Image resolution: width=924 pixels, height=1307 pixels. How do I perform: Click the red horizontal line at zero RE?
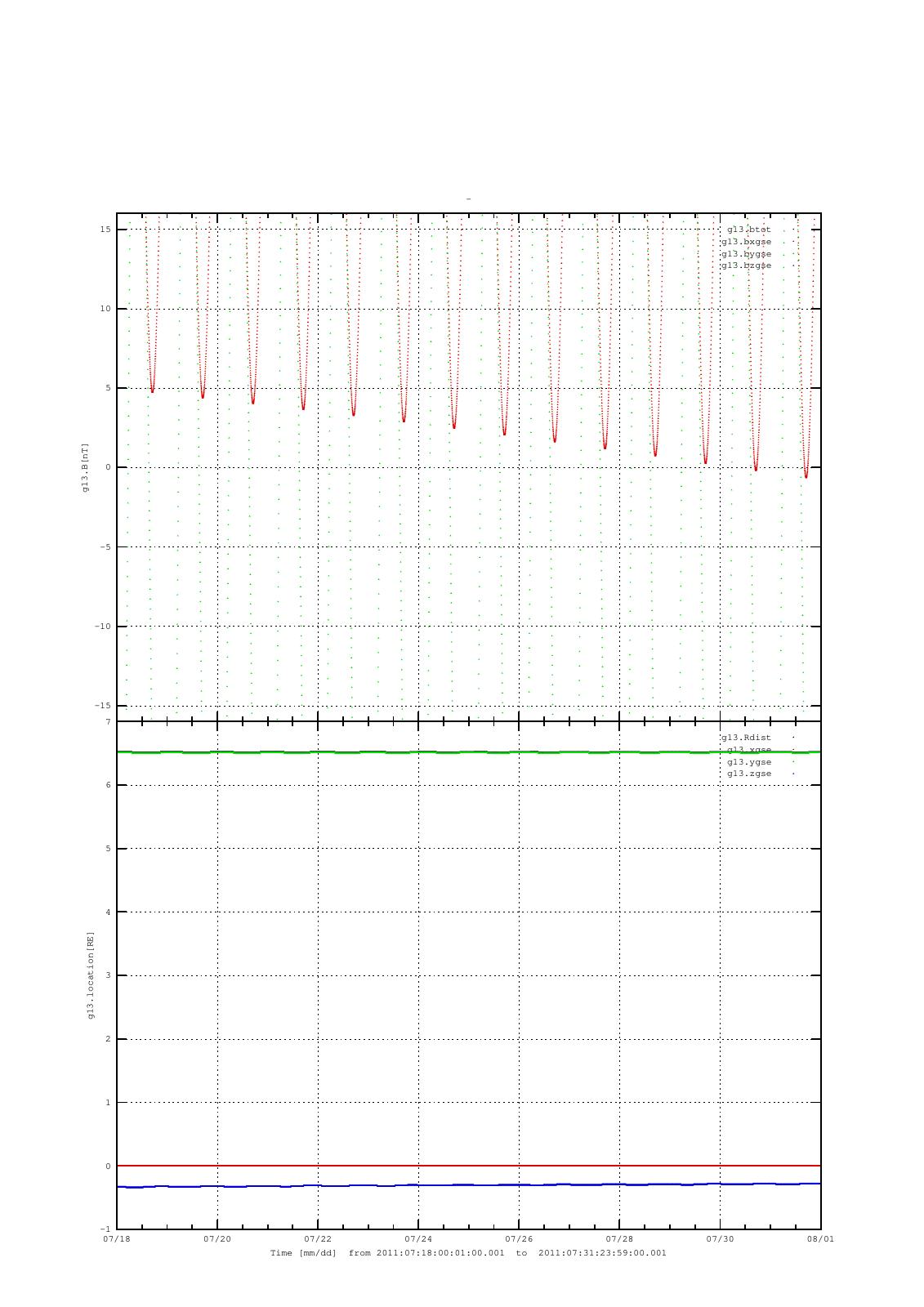pos(469,1166)
